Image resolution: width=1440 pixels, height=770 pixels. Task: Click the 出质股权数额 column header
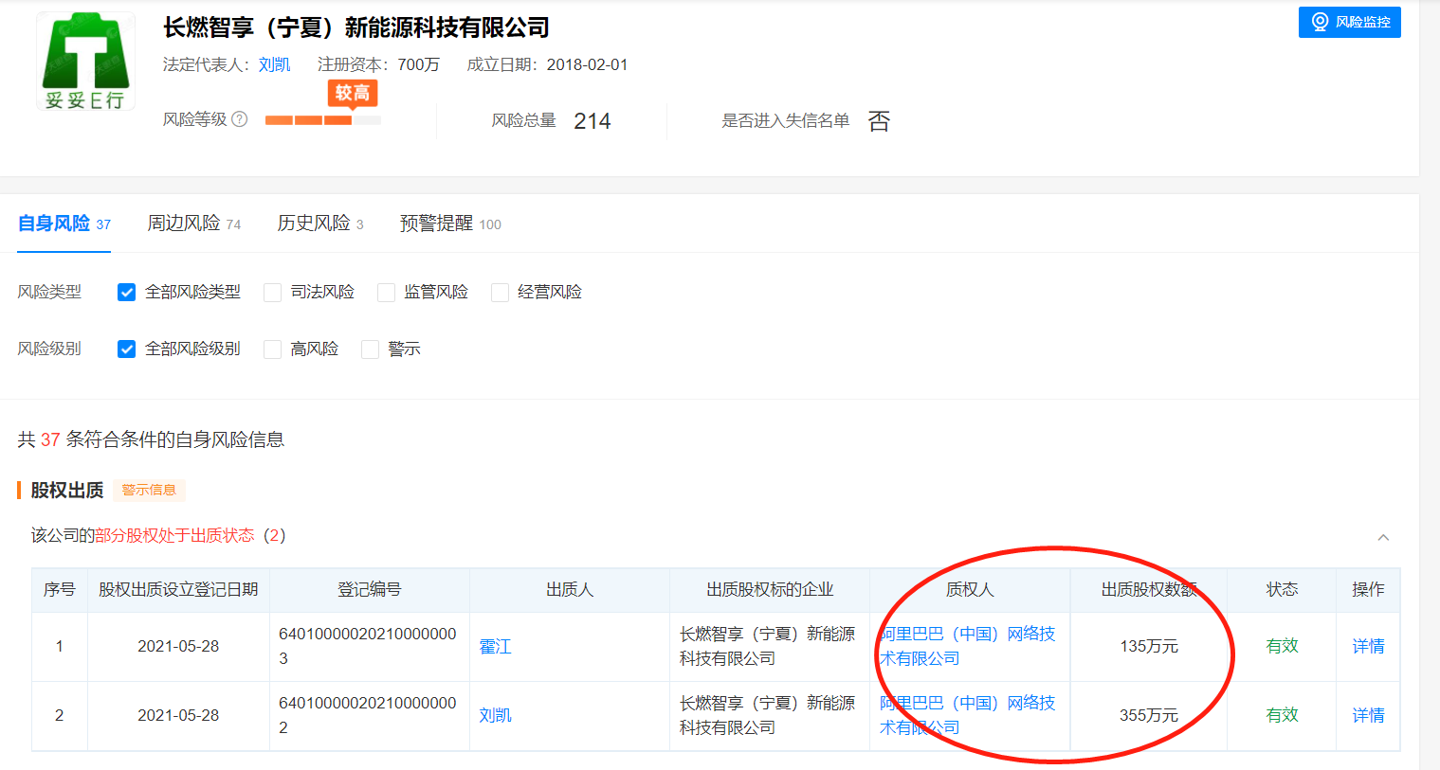(x=1149, y=590)
